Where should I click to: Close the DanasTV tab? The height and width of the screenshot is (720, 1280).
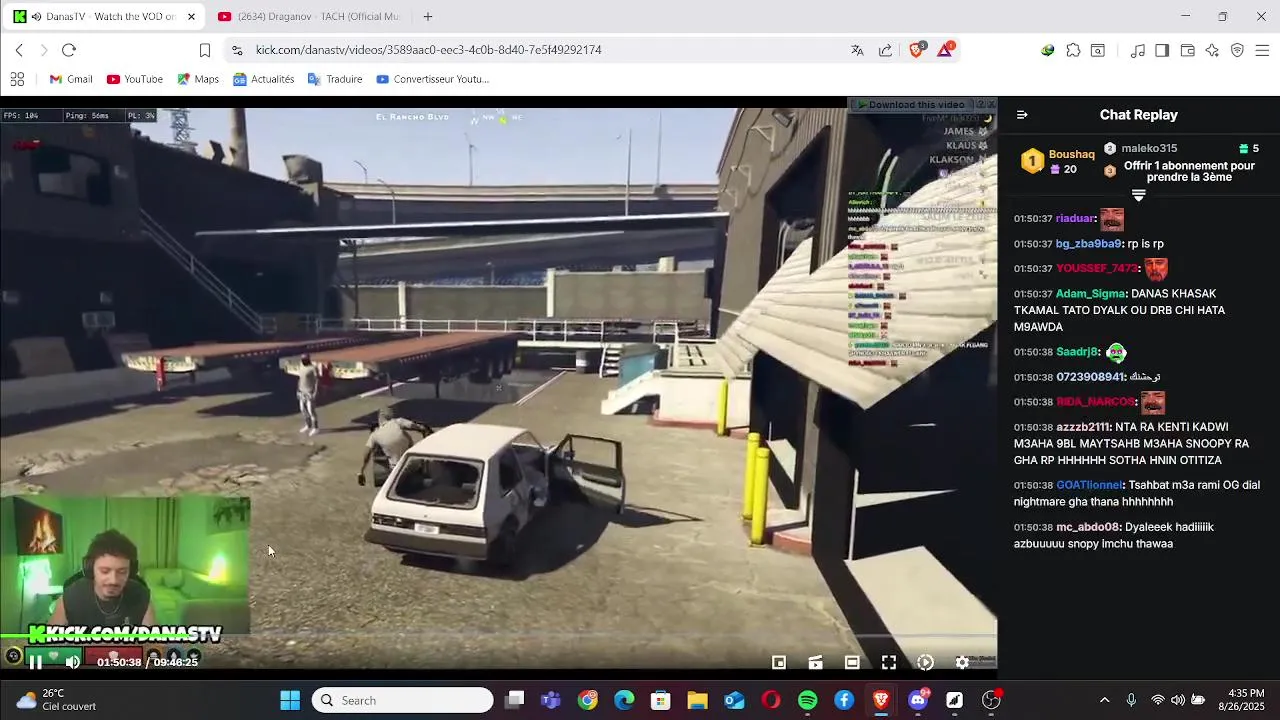(191, 17)
